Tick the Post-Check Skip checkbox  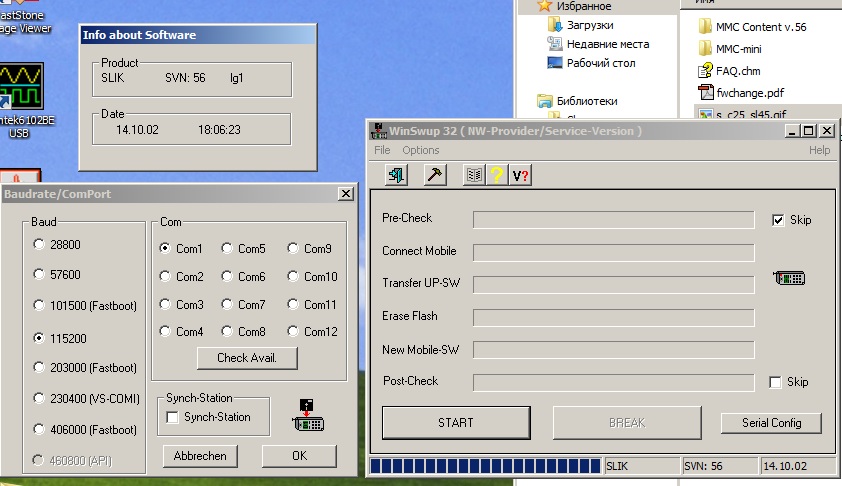(775, 382)
